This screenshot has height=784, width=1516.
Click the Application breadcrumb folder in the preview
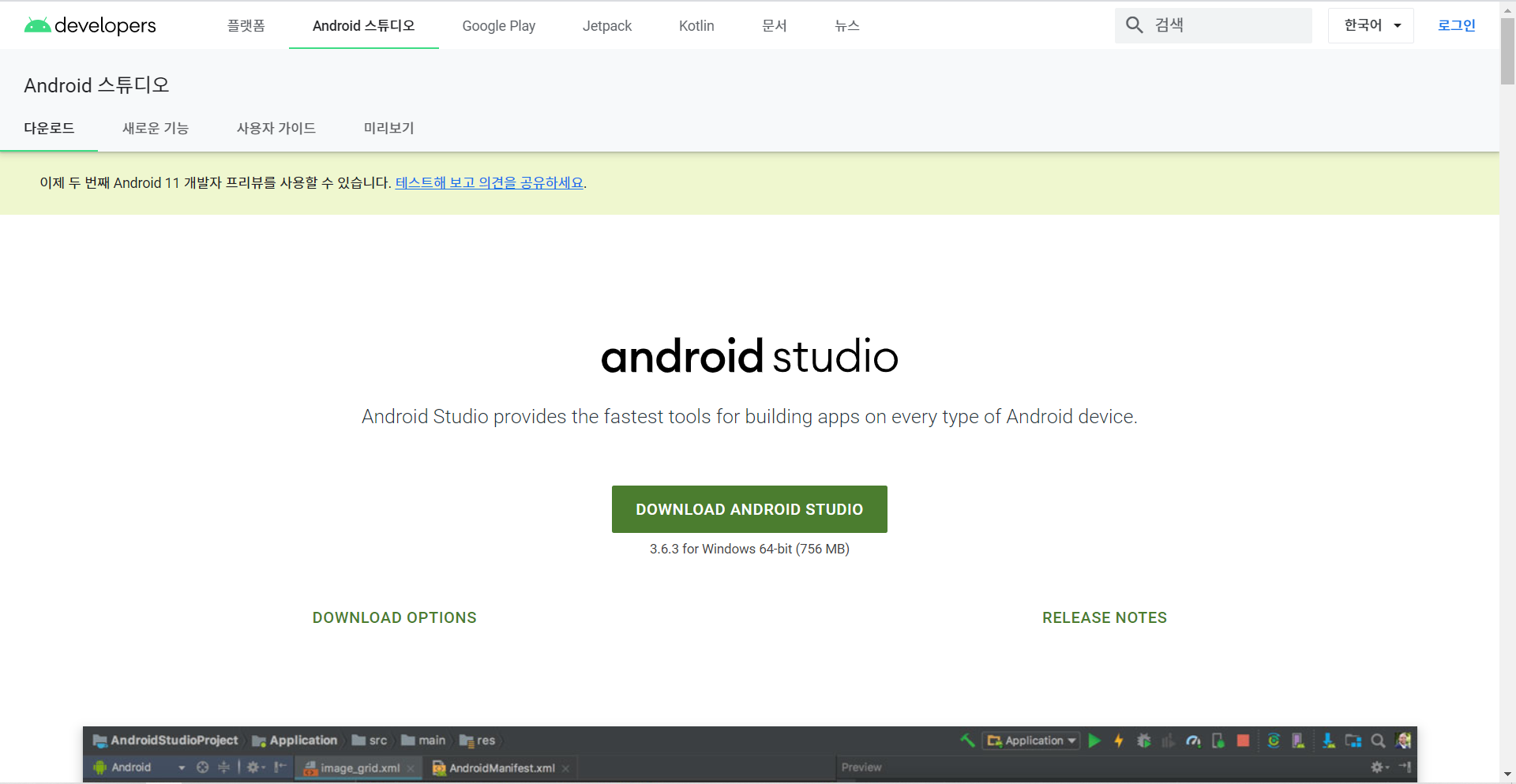pyautogui.click(x=295, y=741)
